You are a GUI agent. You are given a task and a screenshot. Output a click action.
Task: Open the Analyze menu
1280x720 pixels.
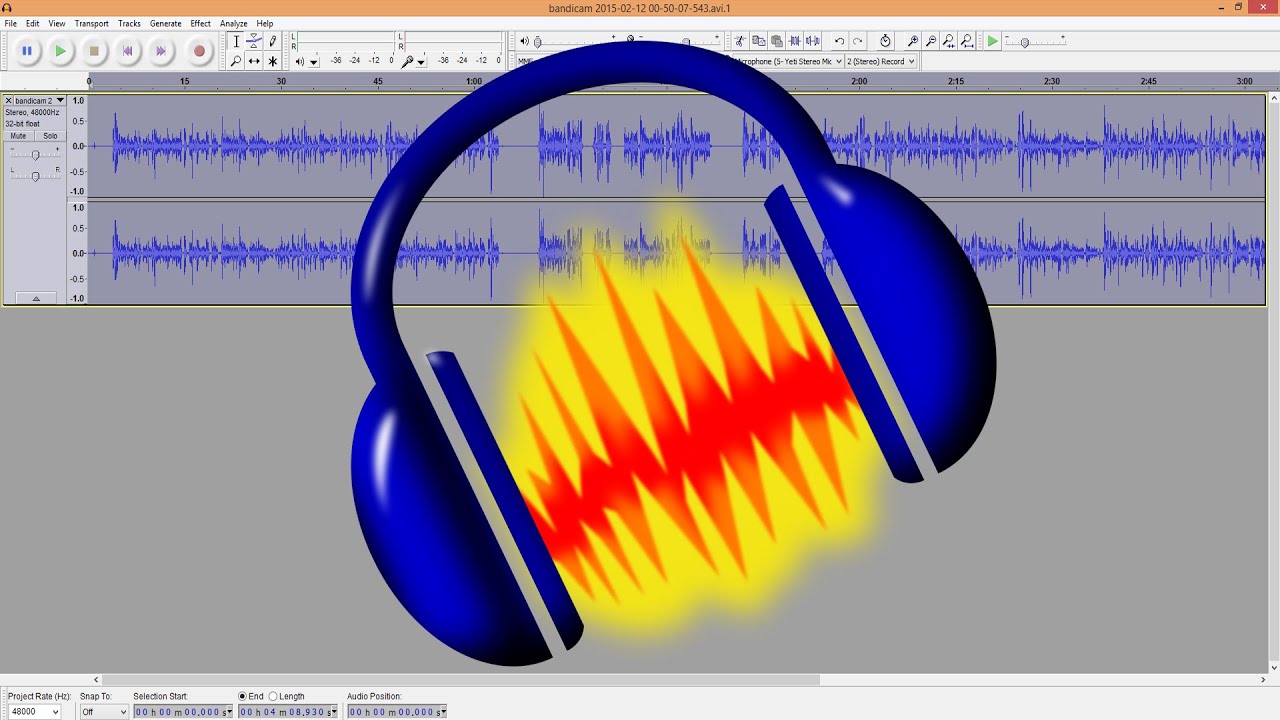tap(233, 23)
